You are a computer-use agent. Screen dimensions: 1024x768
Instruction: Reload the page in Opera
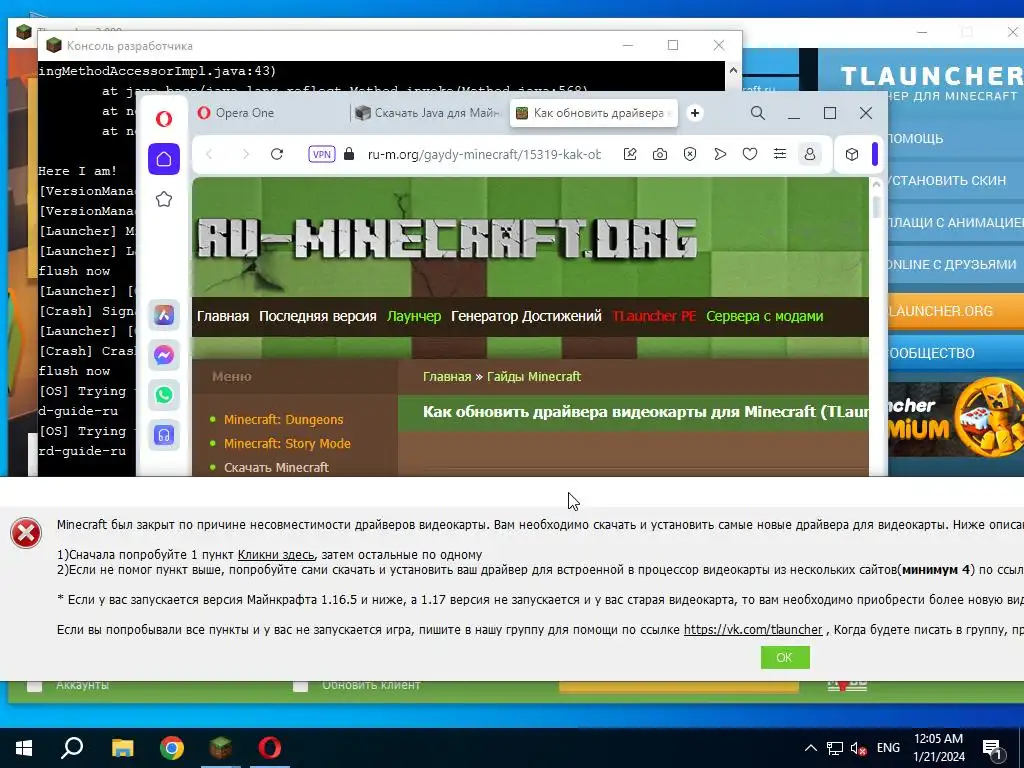[x=277, y=154]
